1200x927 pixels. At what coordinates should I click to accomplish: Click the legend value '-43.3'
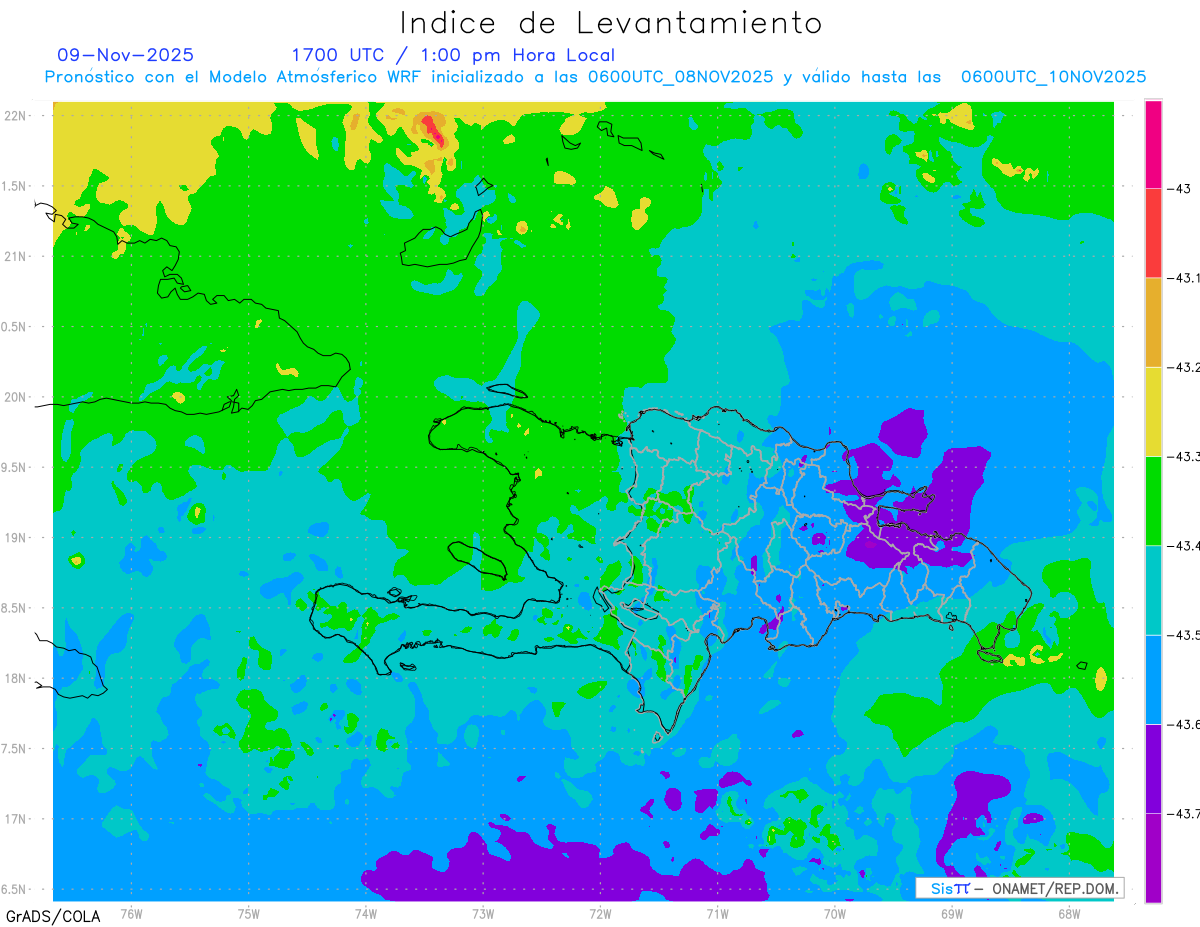pyautogui.click(x=1184, y=456)
